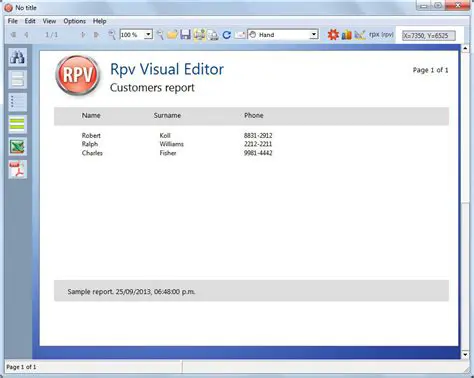Click the Sample report footer text
Screen dimensions: 474x378
[x=131, y=292]
